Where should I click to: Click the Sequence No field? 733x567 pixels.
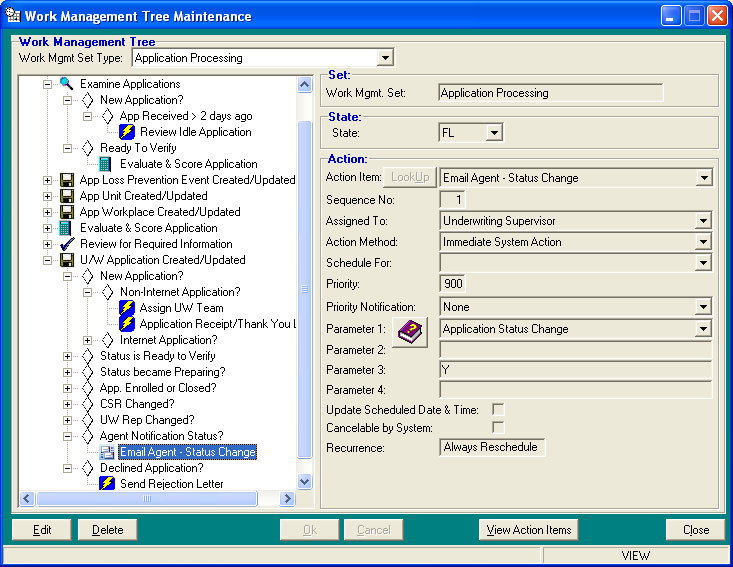tap(453, 200)
